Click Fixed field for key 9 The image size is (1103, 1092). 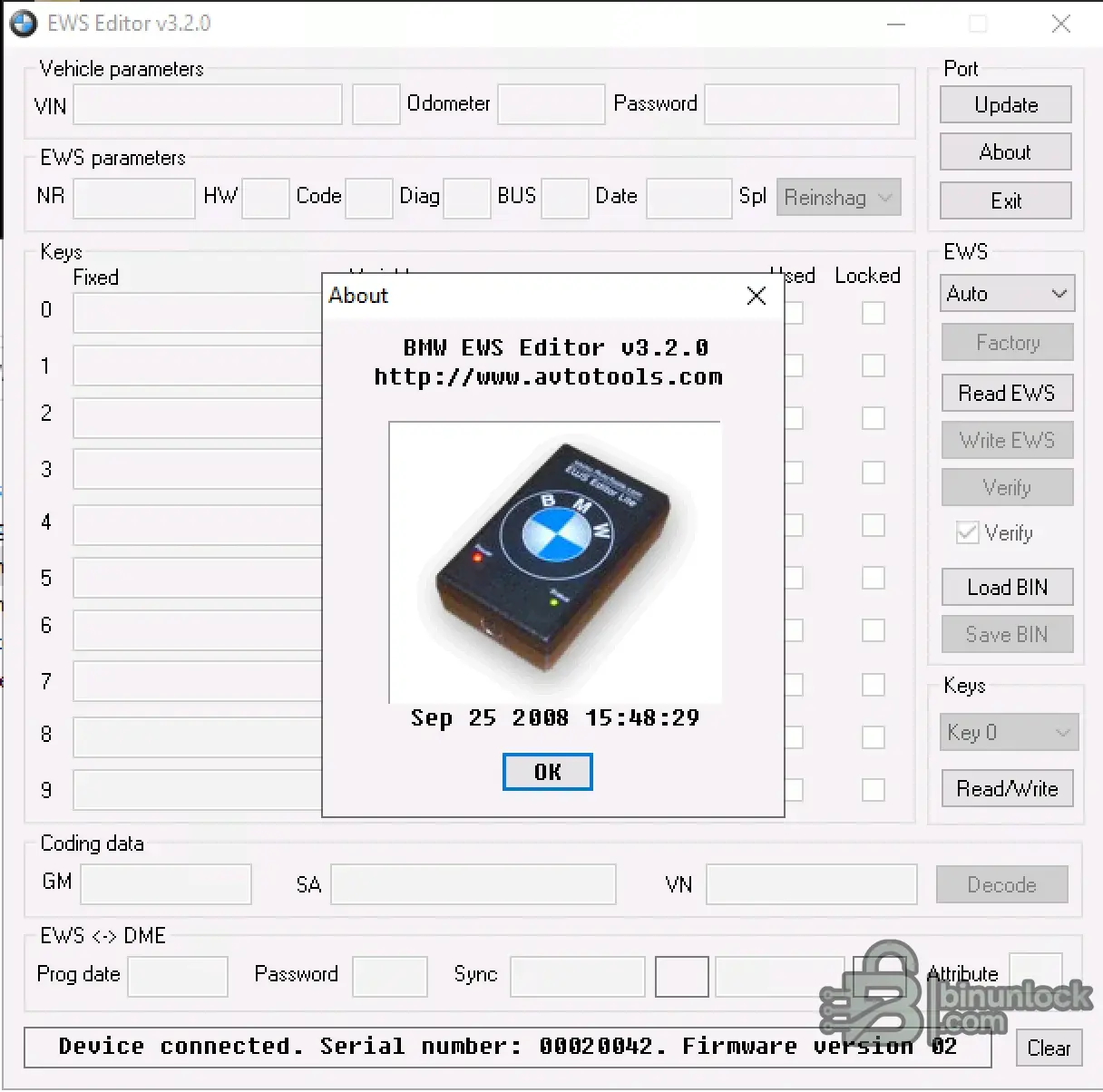(x=198, y=790)
